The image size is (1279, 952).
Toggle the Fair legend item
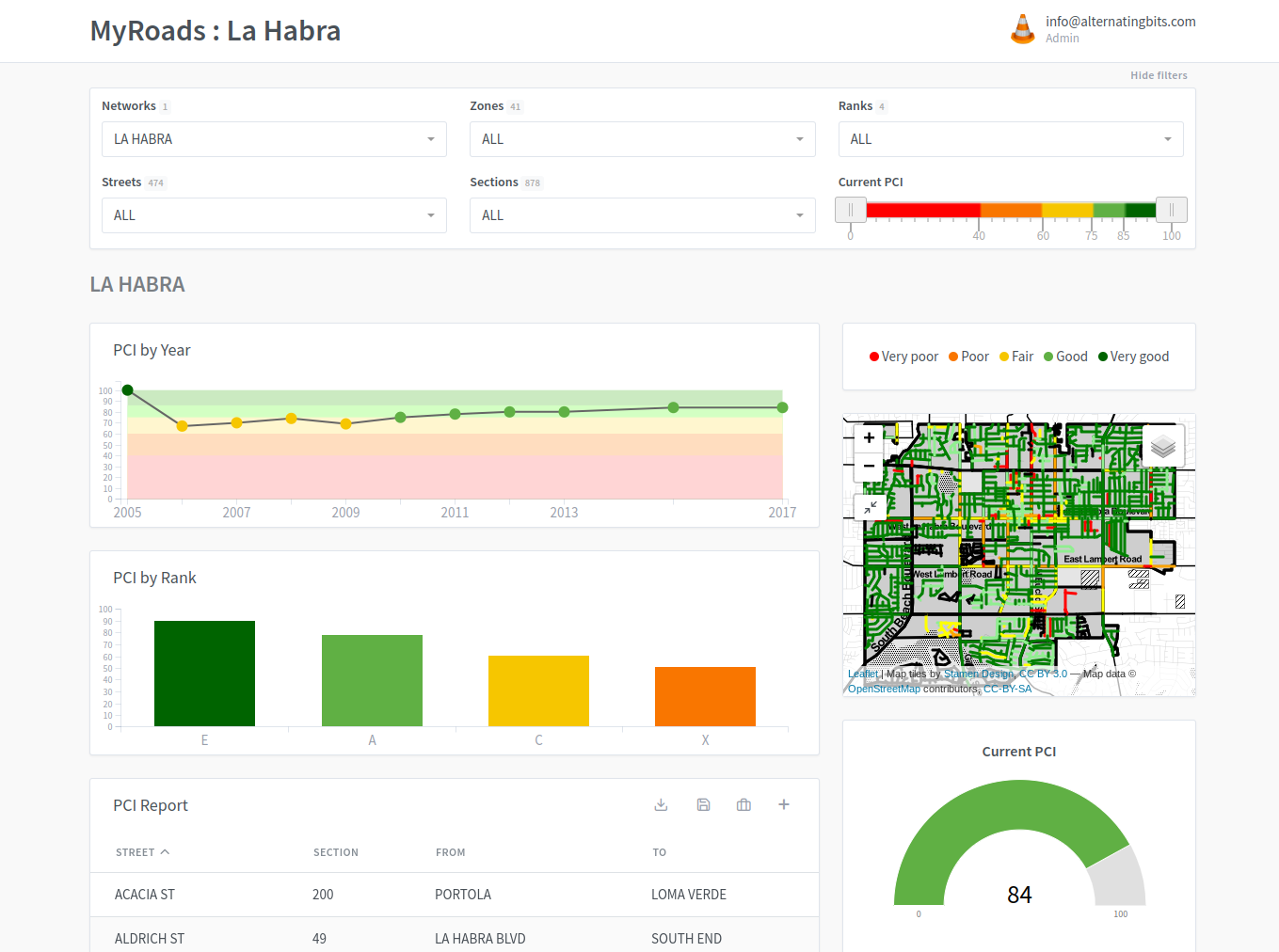pos(1016,357)
